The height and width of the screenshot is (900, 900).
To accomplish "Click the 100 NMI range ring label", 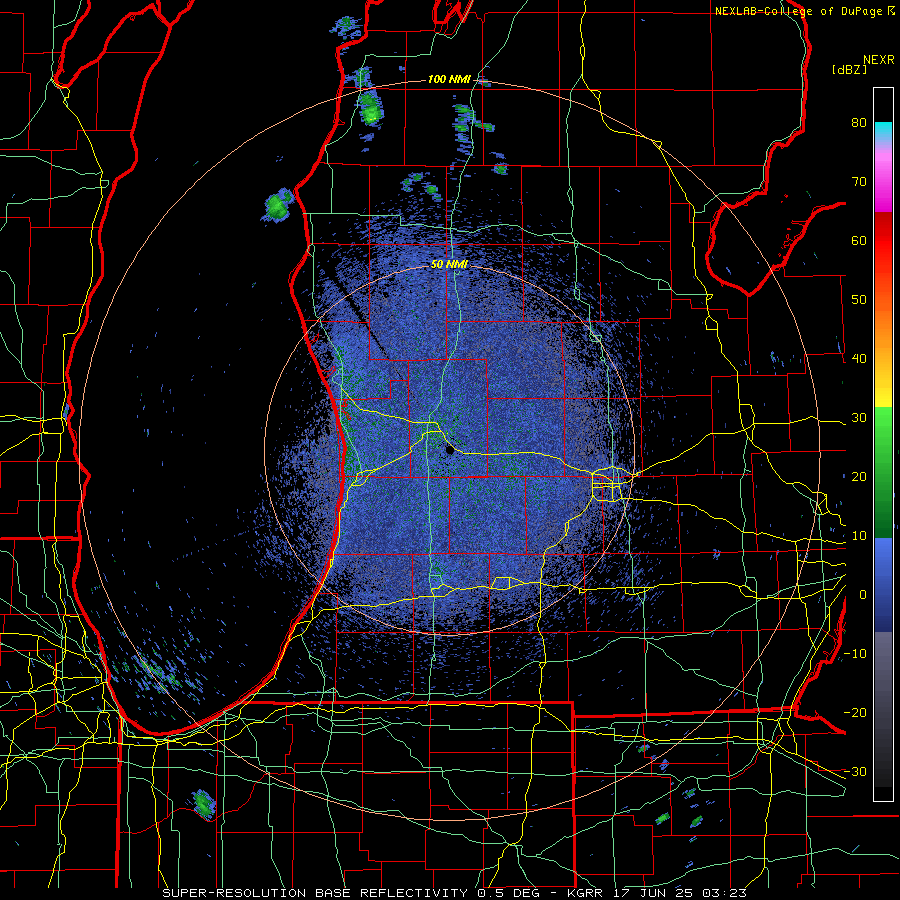I will point(449,79).
